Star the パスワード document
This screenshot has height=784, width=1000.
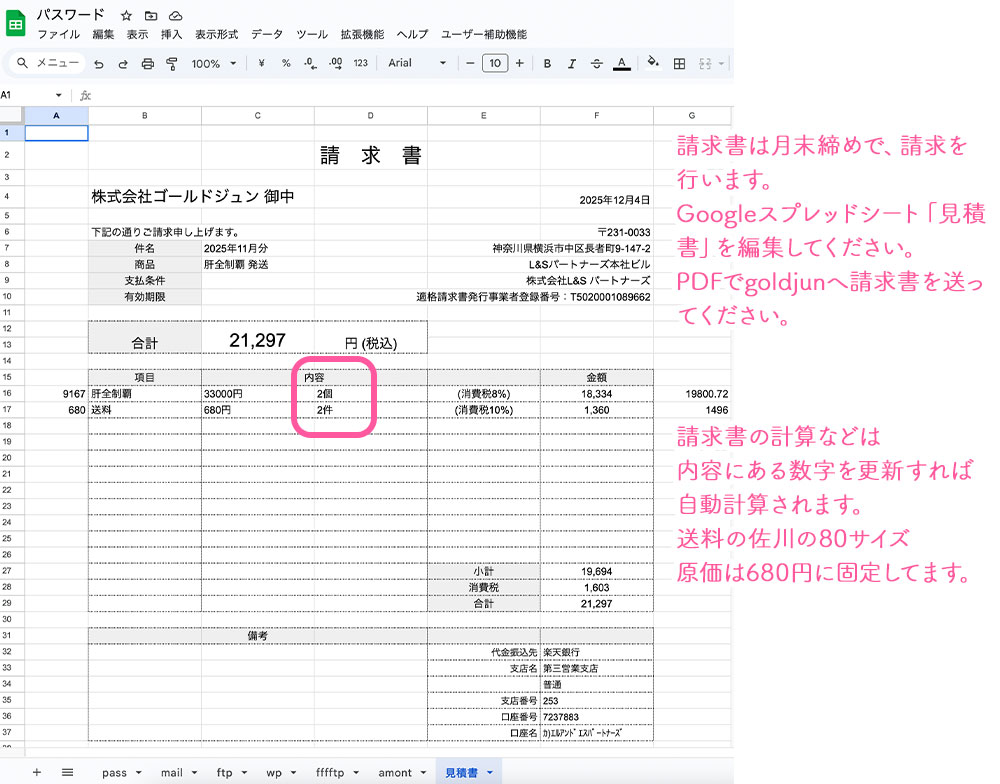coord(126,16)
